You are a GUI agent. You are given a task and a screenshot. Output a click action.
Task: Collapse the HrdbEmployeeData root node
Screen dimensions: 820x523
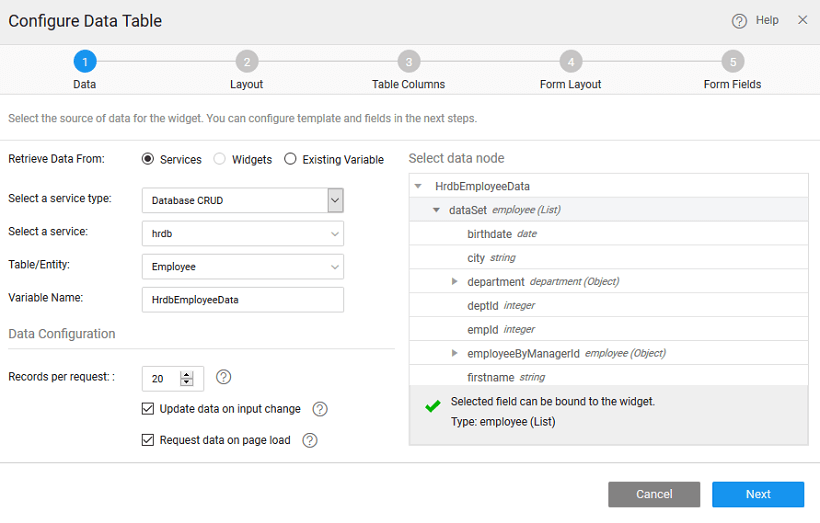point(418,186)
